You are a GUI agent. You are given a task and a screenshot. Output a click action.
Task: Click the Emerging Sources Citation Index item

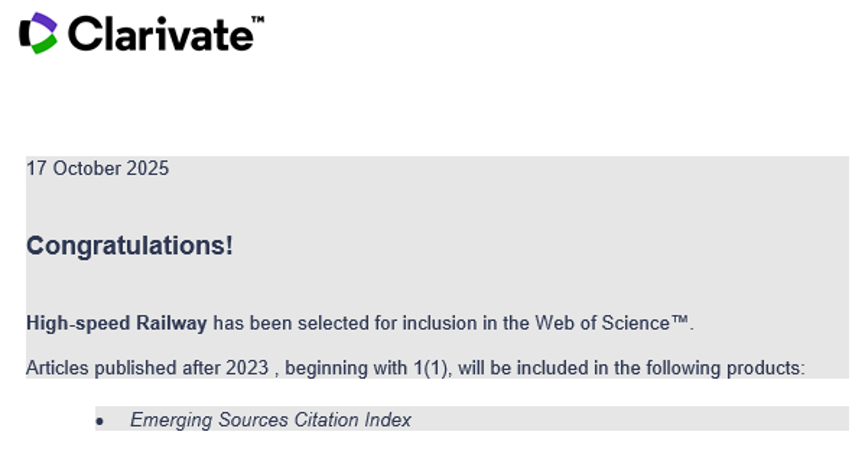(x=270, y=420)
